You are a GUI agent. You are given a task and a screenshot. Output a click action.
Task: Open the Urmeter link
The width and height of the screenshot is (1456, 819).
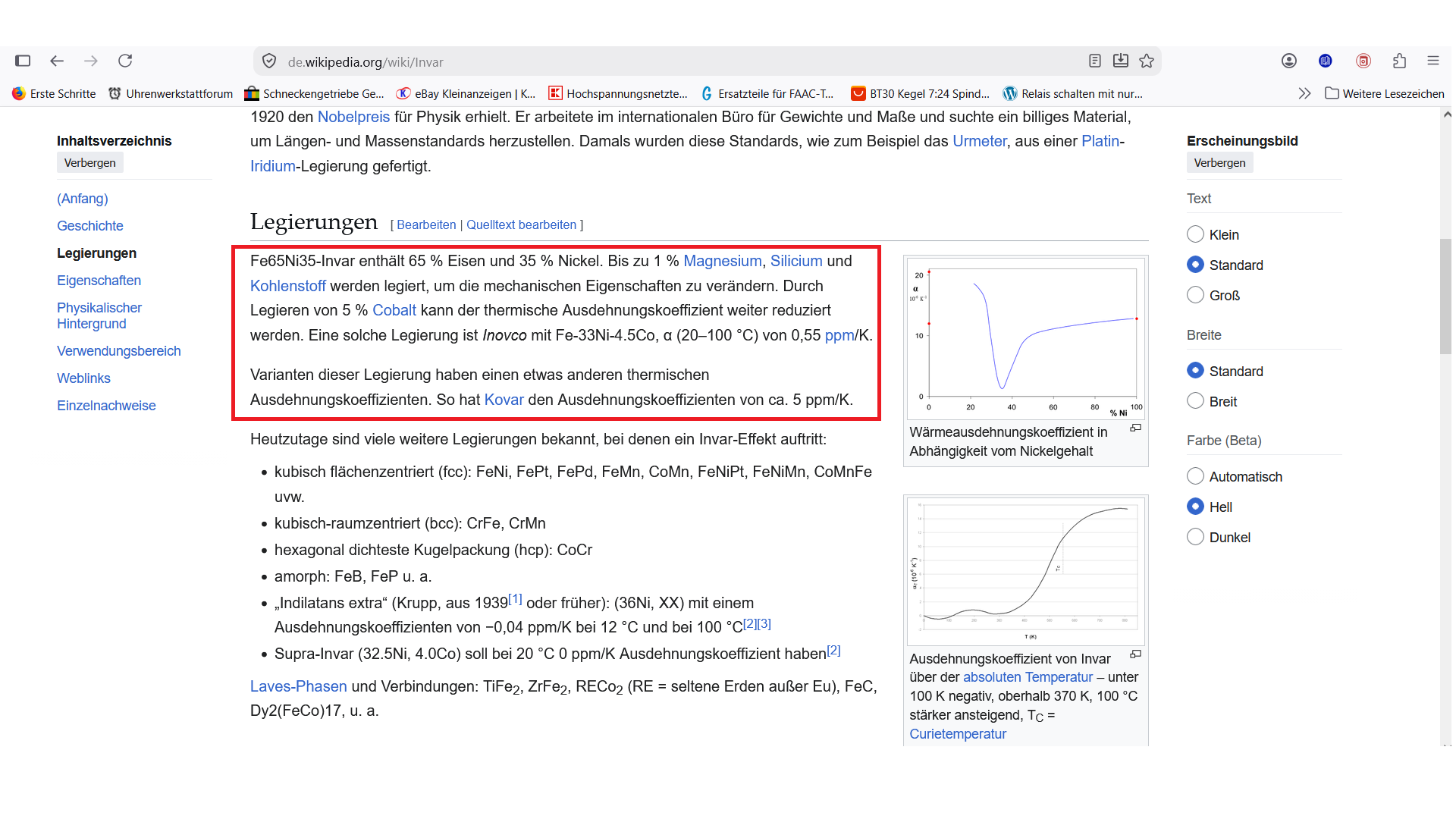click(980, 141)
